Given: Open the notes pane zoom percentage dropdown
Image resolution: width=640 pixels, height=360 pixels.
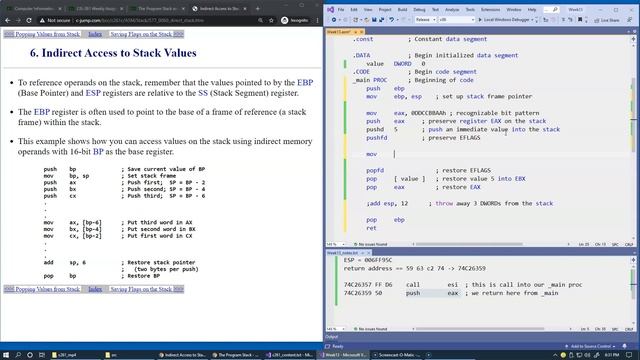Looking at the screenshot, I should [336, 329].
